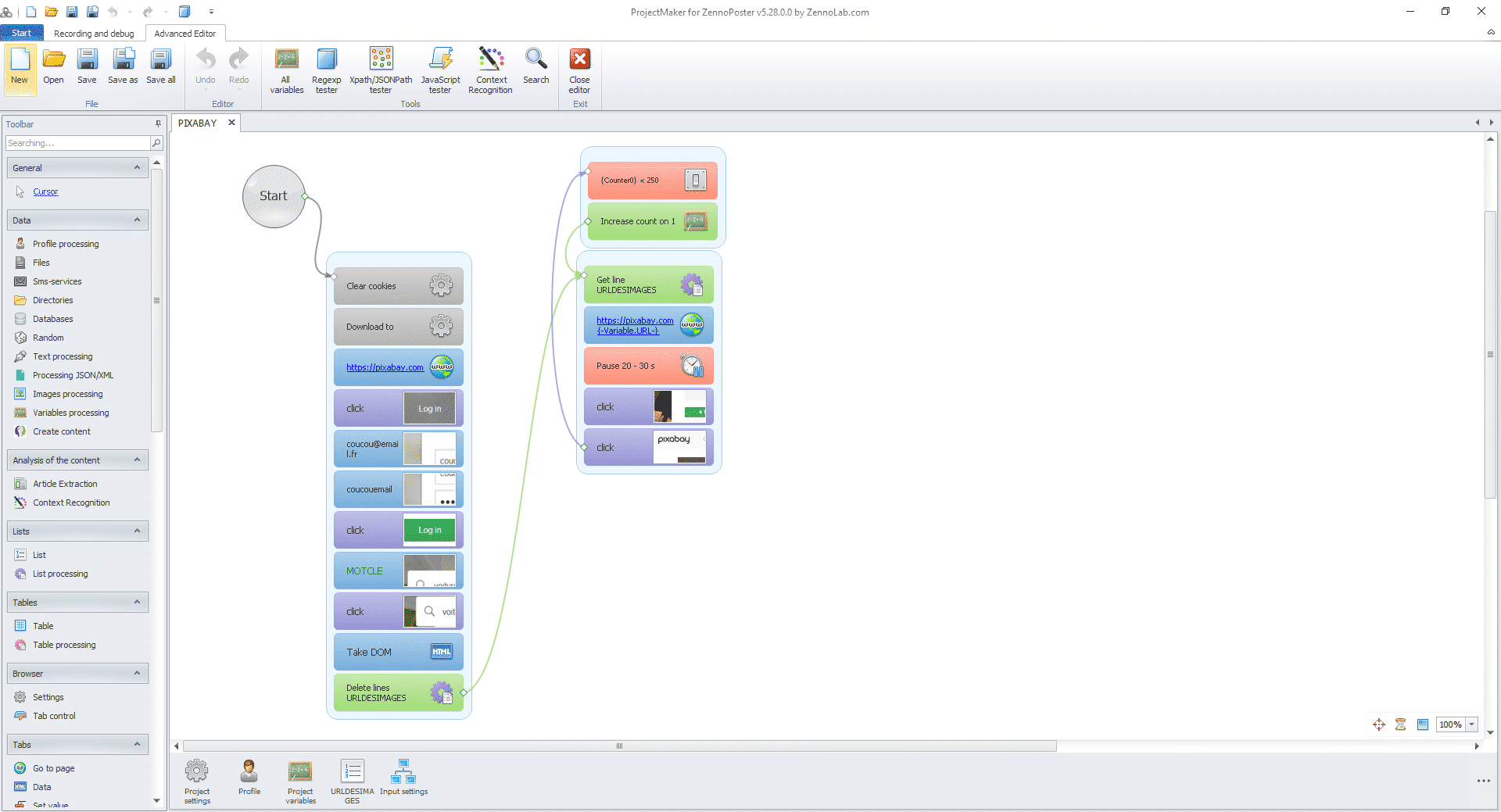Viewport: 1501px width, 812px height.
Task: Click the Cursor link in General
Action: pos(45,192)
